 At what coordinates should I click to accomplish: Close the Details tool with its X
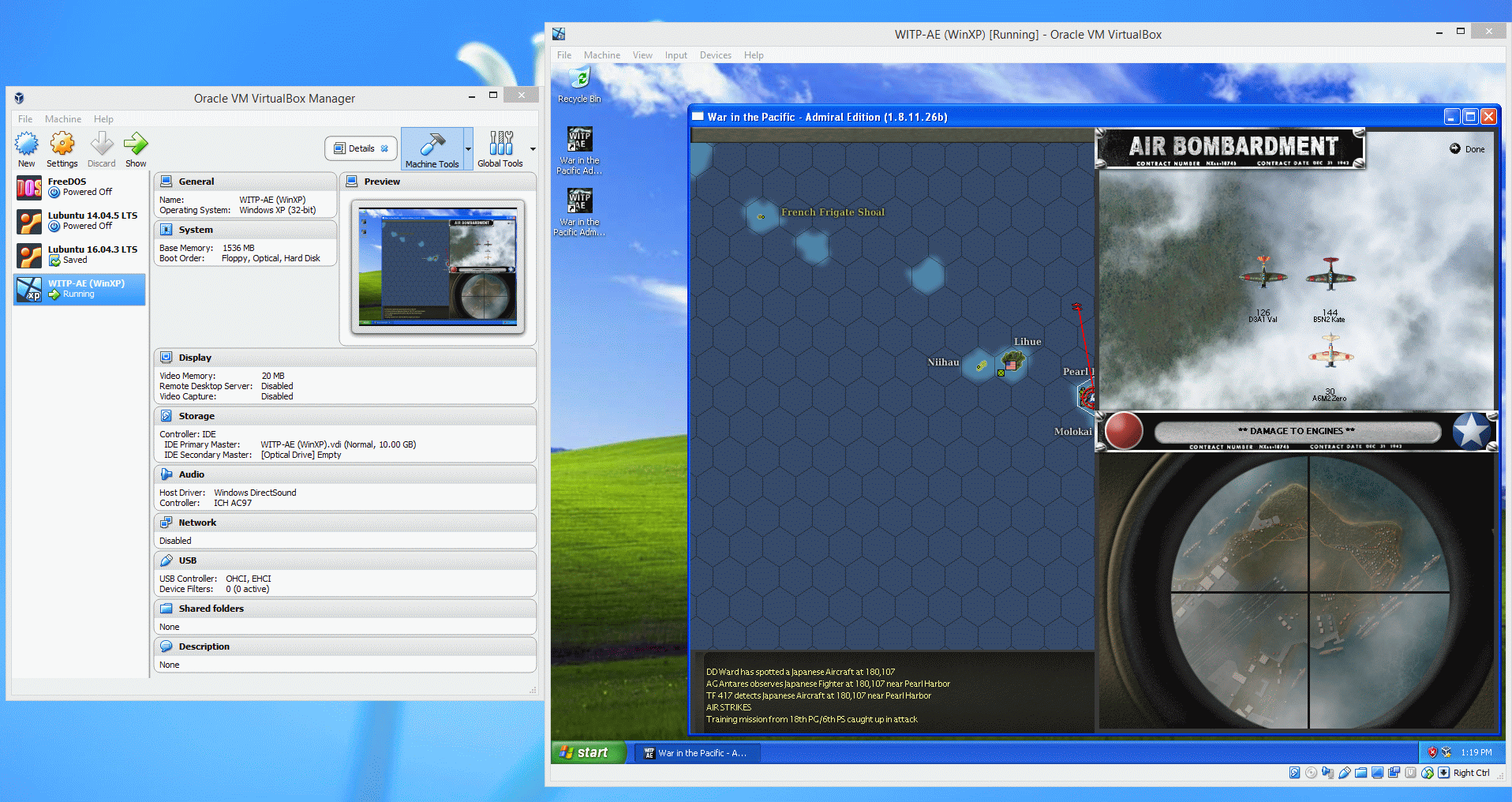click(384, 148)
